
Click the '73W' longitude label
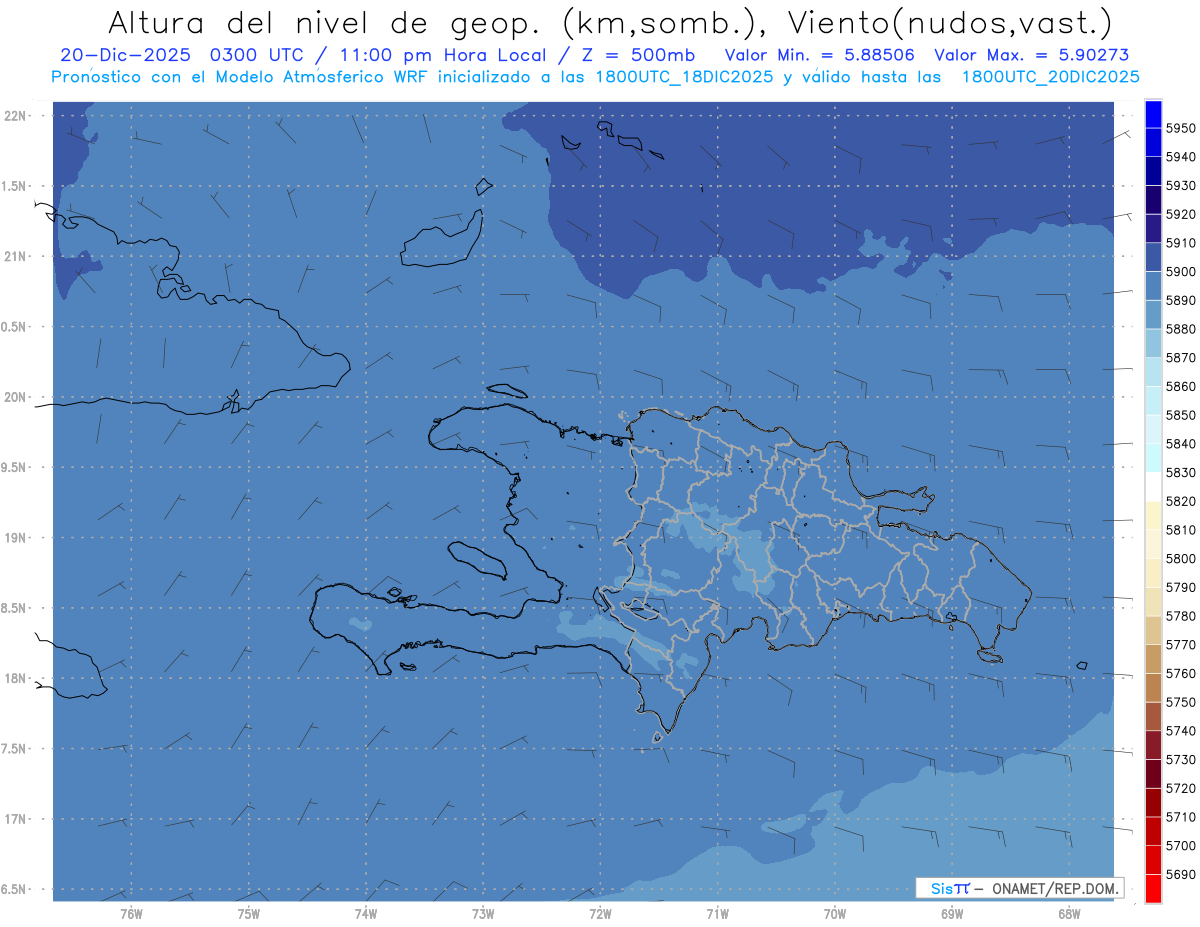(483, 914)
